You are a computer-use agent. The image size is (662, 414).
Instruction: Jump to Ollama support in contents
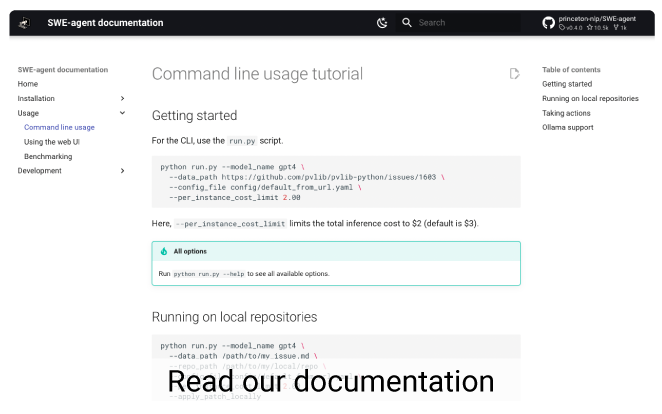coord(568,127)
